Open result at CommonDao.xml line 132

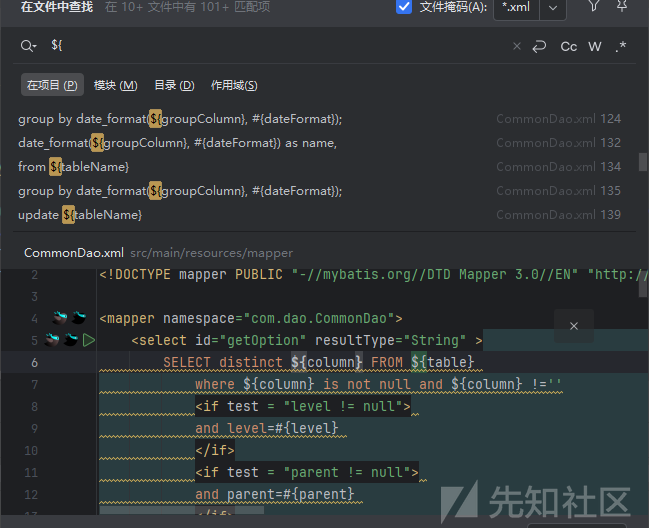(319, 143)
